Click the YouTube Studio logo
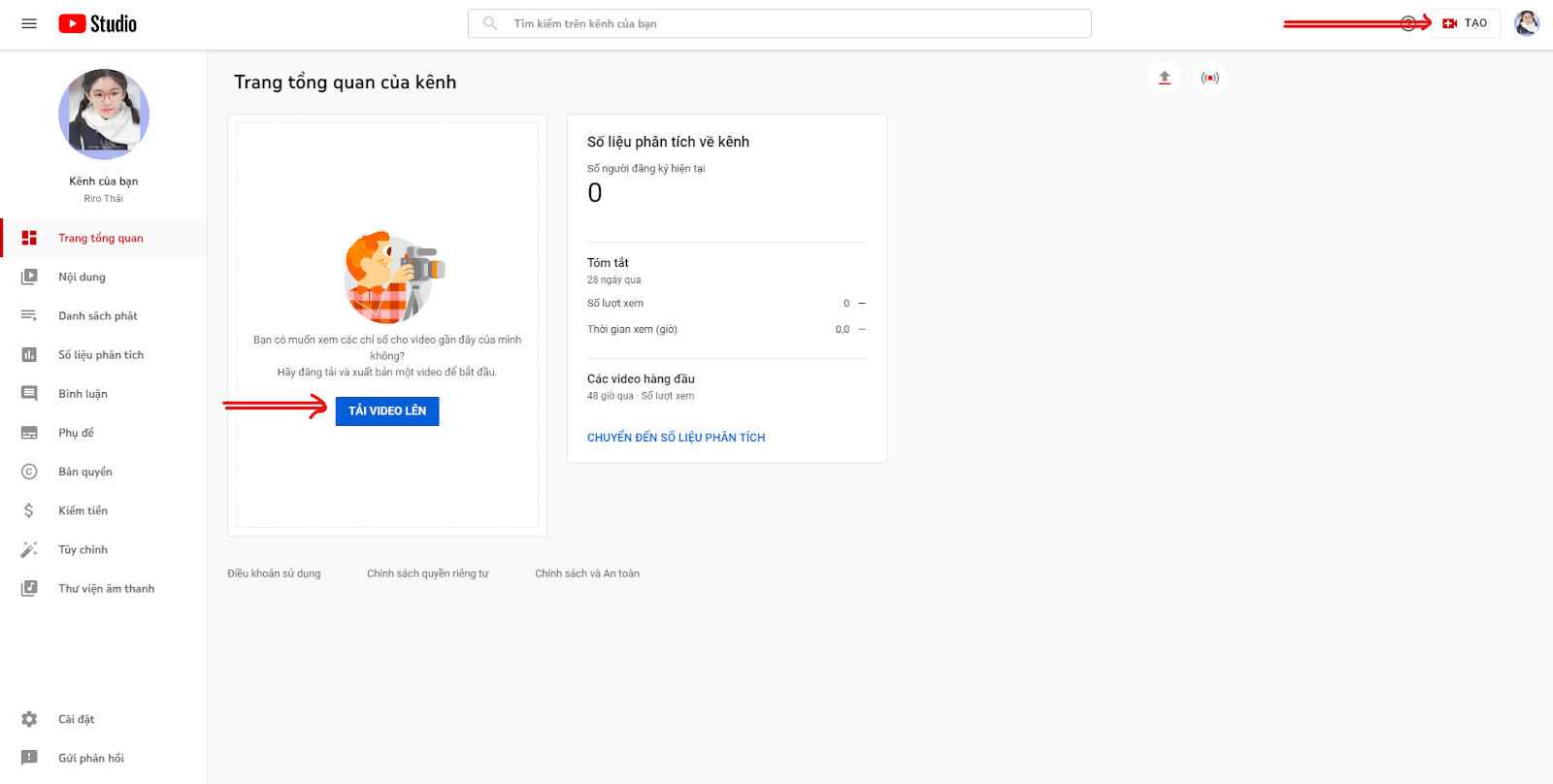The width and height of the screenshot is (1553, 784). [x=97, y=23]
